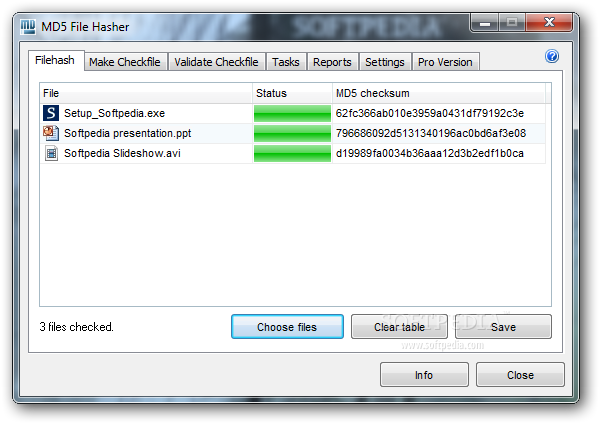Image resolution: width=600 pixels, height=424 pixels.
Task: Sort by the File column header
Action: [146, 93]
